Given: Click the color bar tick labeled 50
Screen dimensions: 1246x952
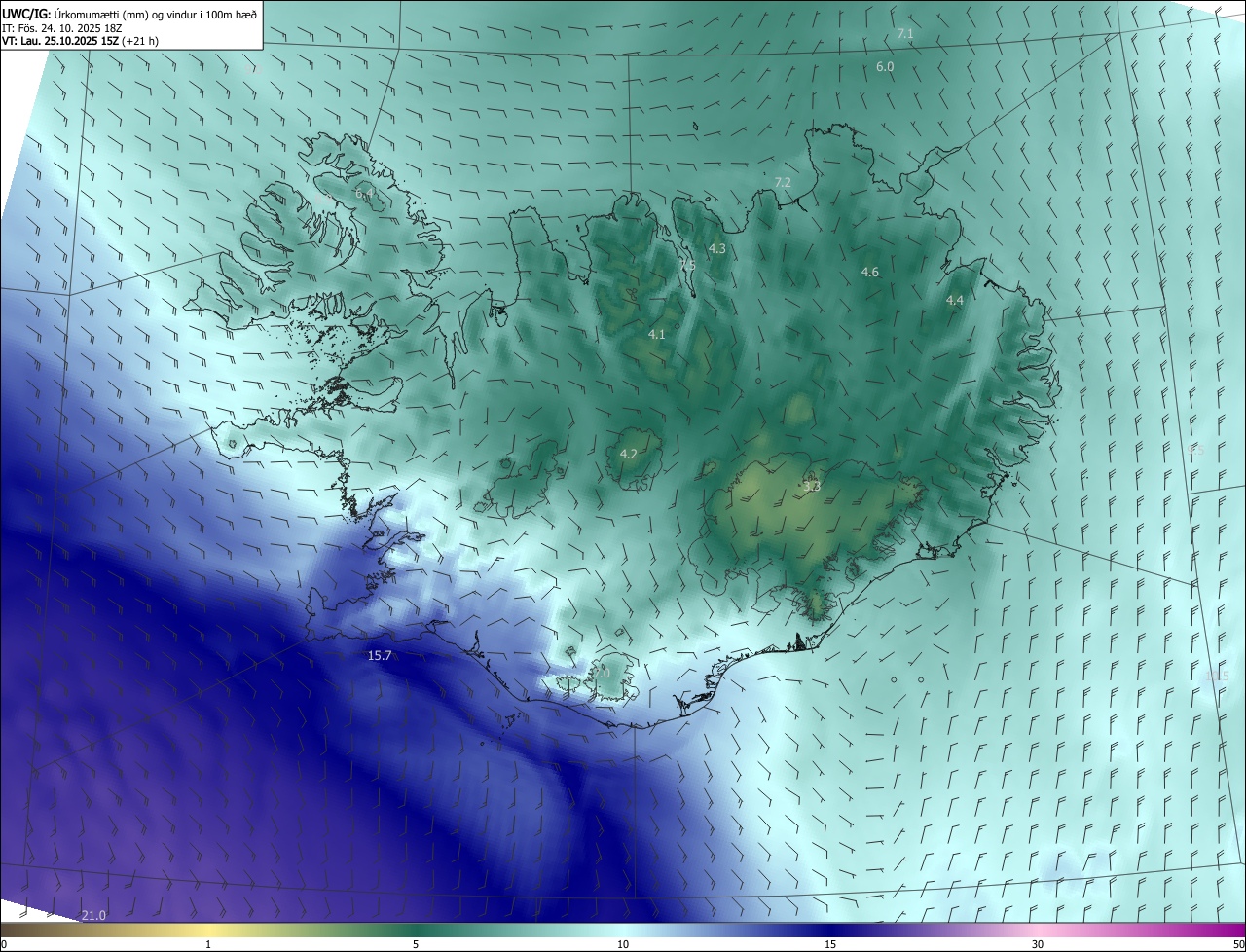Looking at the screenshot, I should tap(1238, 944).
